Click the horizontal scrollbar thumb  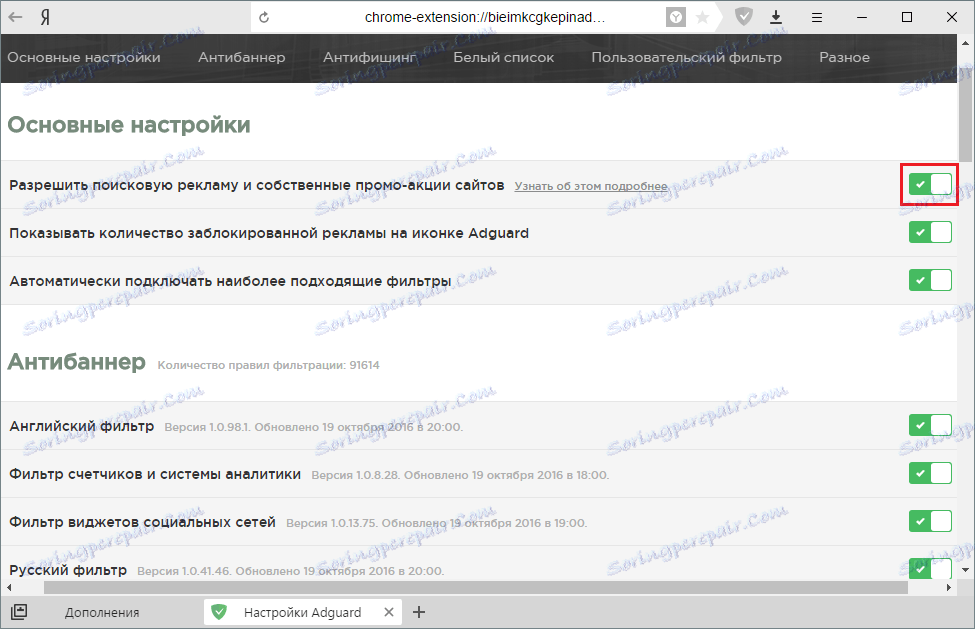click(x=476, y=587)
